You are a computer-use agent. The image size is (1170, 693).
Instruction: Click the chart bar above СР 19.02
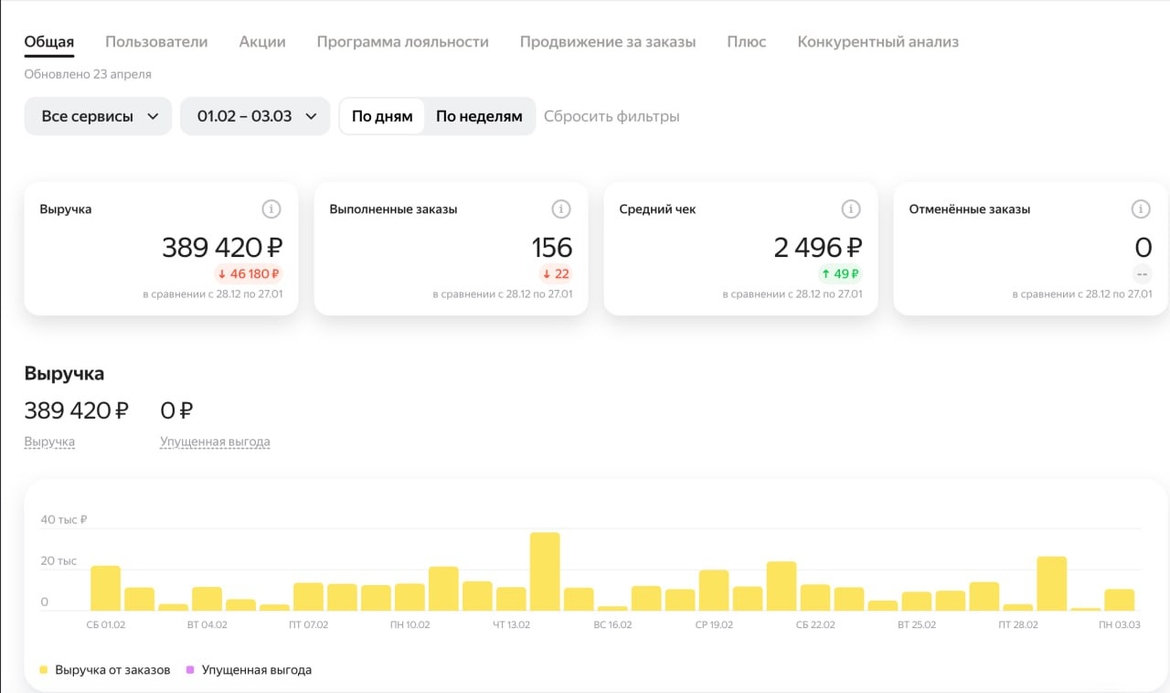pos(713,590)
